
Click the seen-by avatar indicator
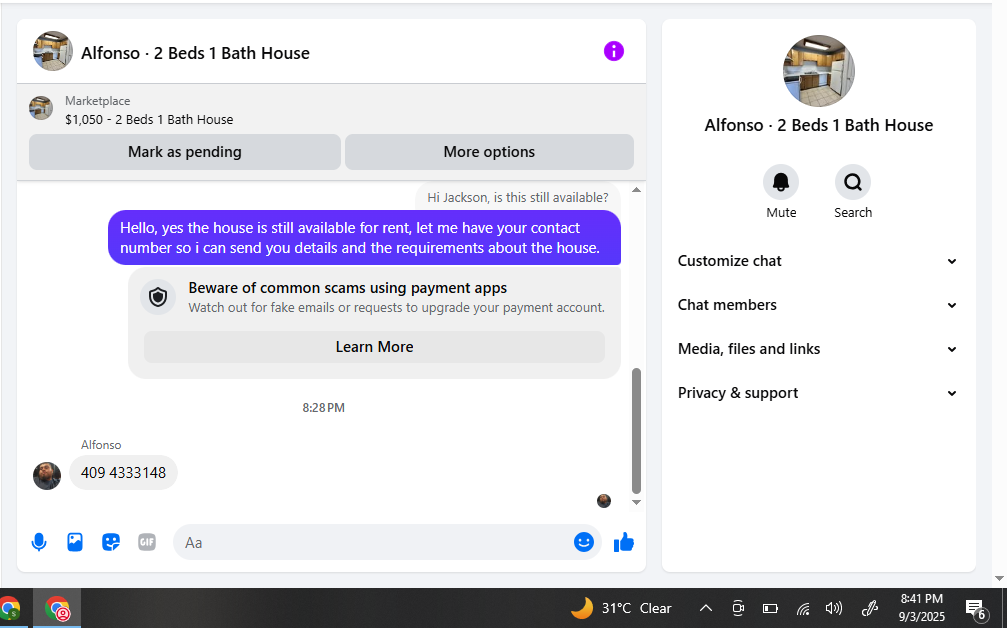[604, 501]
